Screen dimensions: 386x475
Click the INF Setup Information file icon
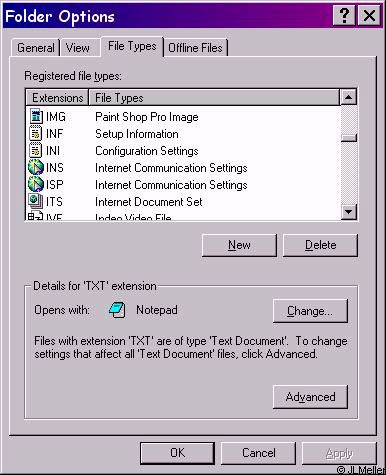(x=36, y=133)
